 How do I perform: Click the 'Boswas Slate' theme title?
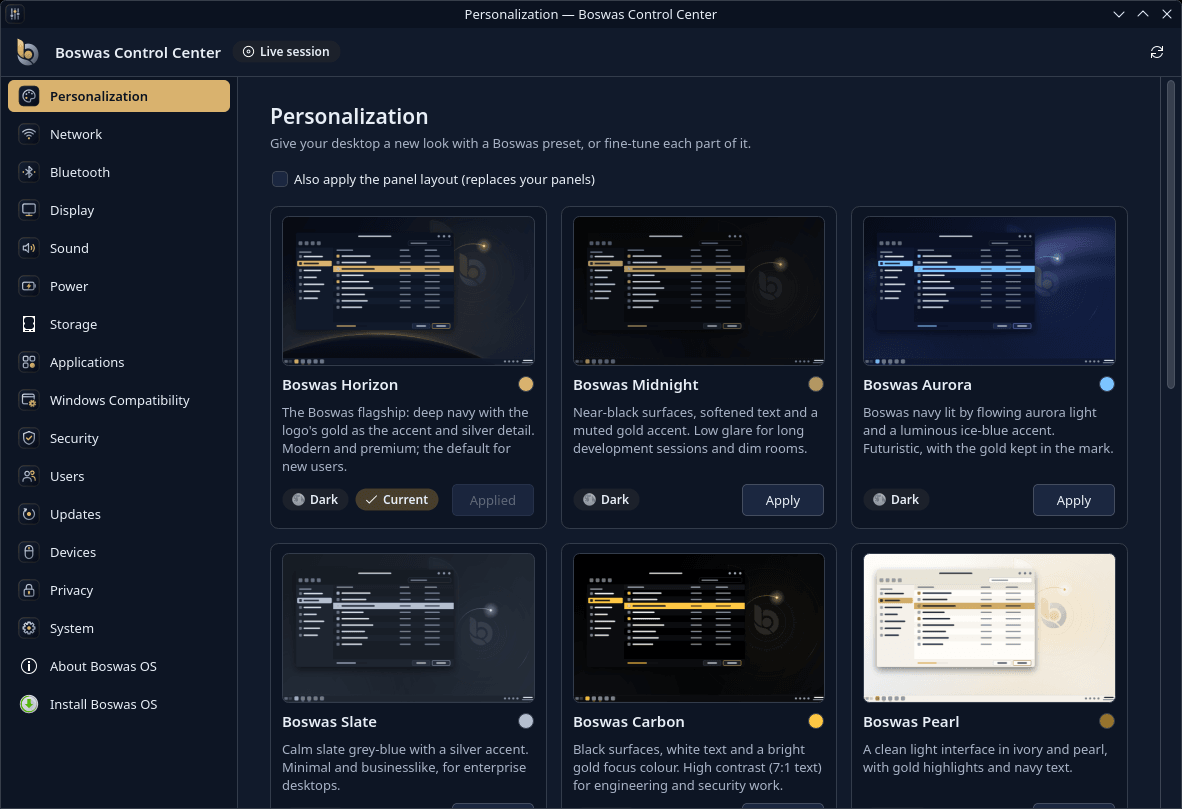point(329,722)
